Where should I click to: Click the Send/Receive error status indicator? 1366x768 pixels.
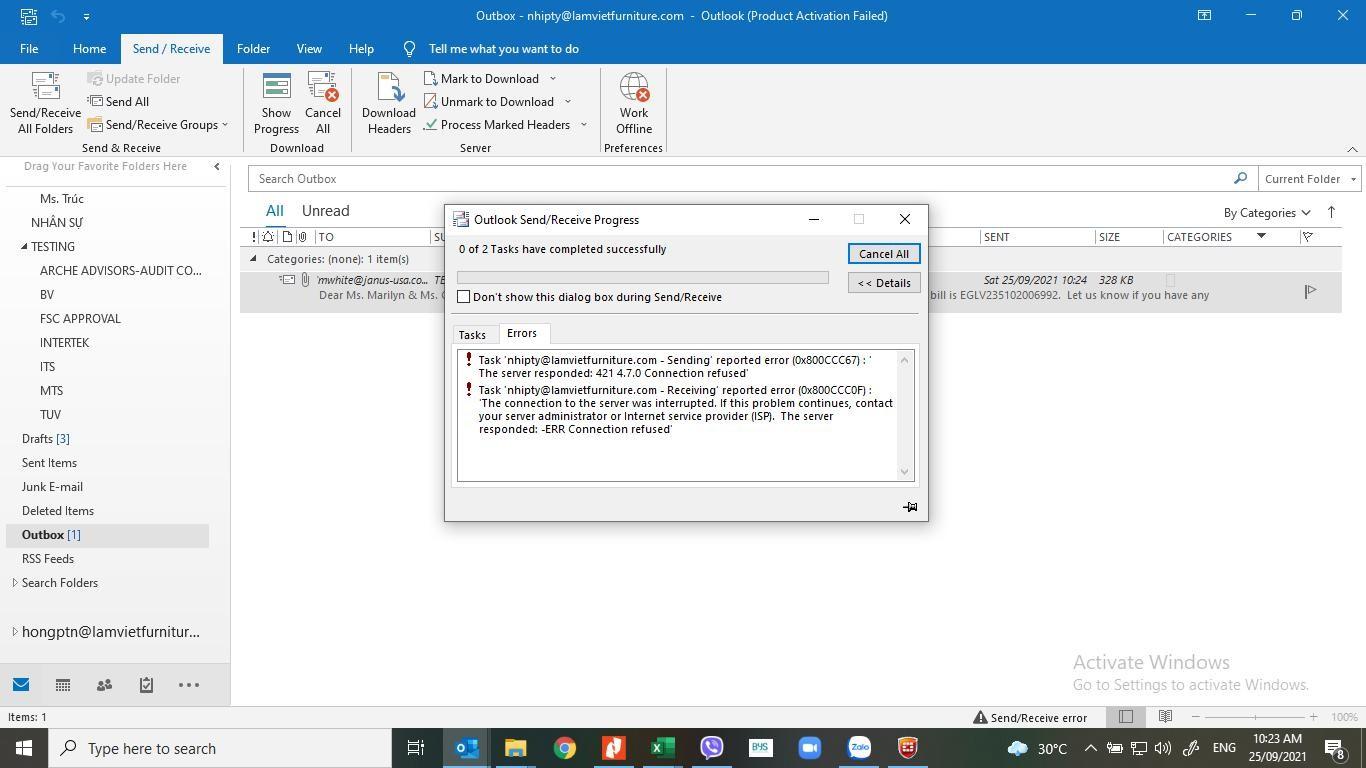[x=1031, y=717]
